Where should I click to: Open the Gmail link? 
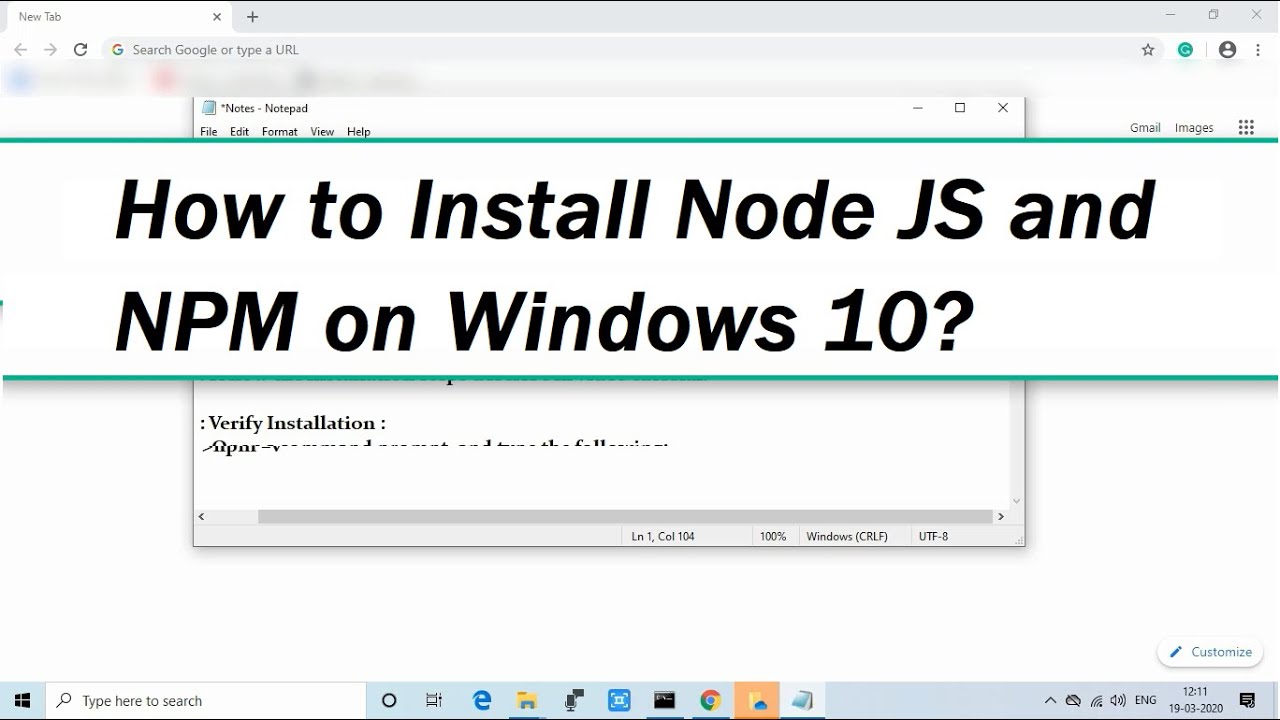1145,128
